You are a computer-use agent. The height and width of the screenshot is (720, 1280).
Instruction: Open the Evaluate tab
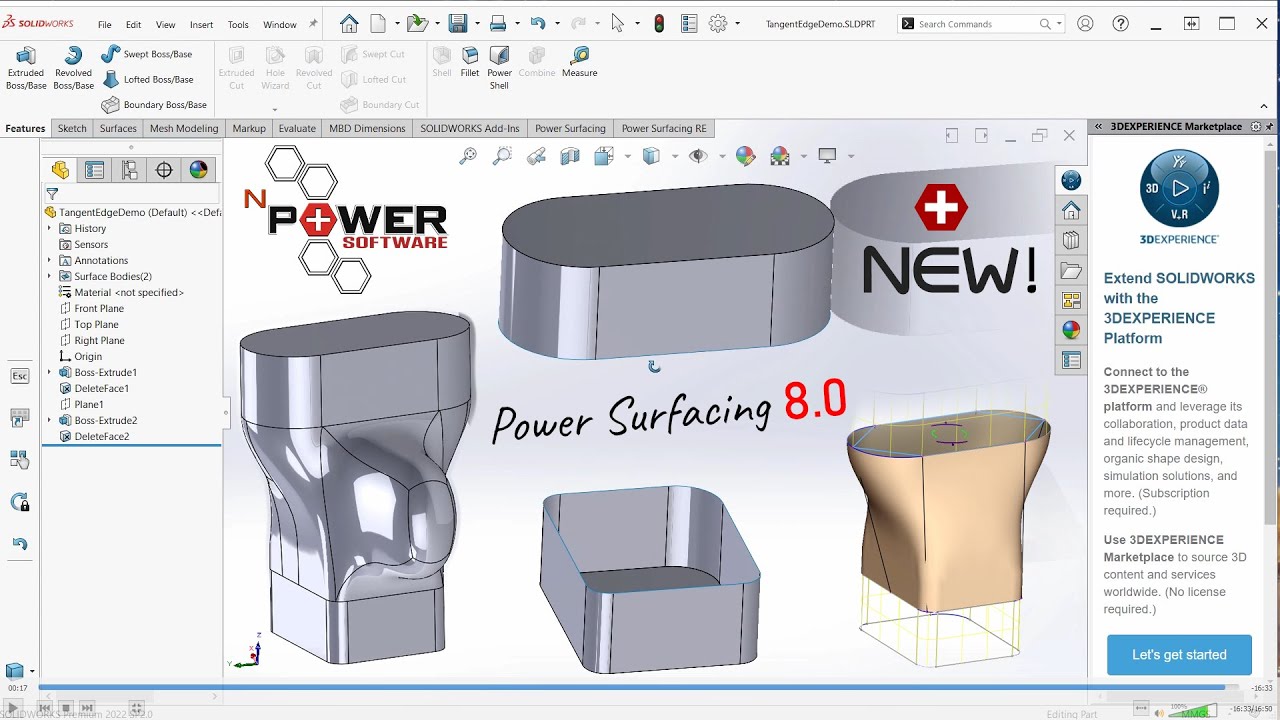pyautogui.click(x=297, y=128)
